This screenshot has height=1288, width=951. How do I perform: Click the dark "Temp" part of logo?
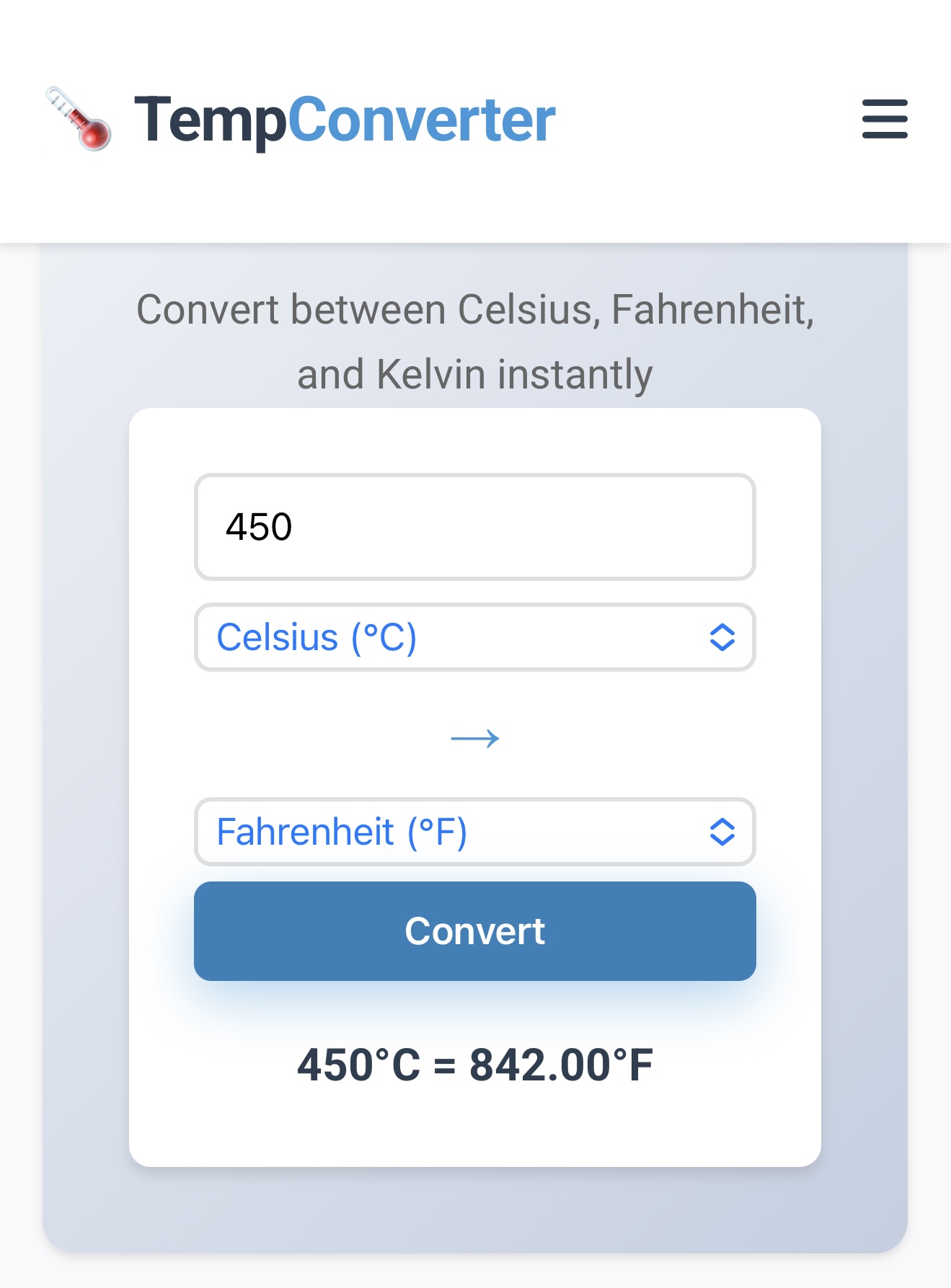pos(211,120)
